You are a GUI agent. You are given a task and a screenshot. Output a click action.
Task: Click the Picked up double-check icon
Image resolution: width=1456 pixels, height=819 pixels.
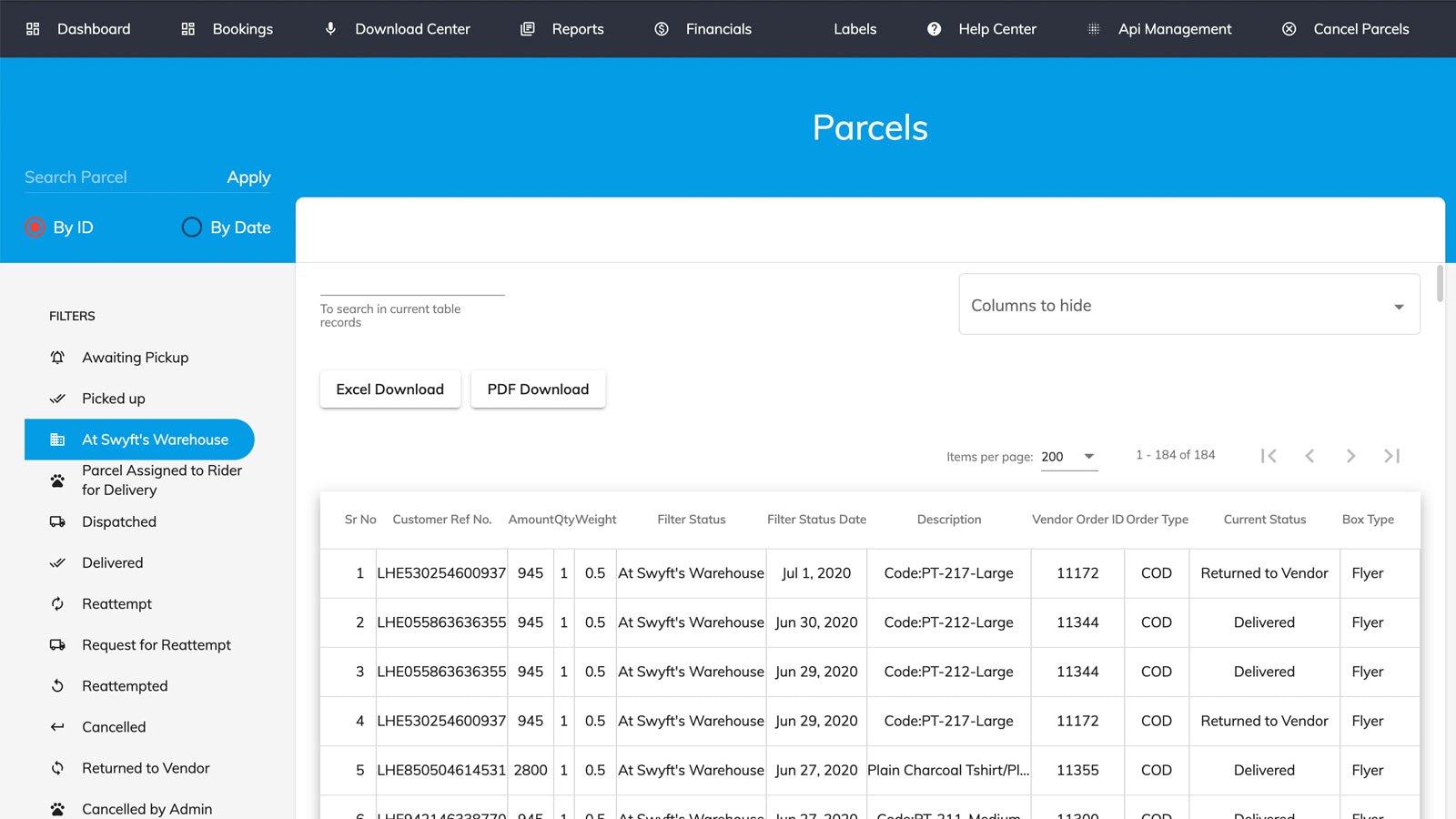point(57,399)
